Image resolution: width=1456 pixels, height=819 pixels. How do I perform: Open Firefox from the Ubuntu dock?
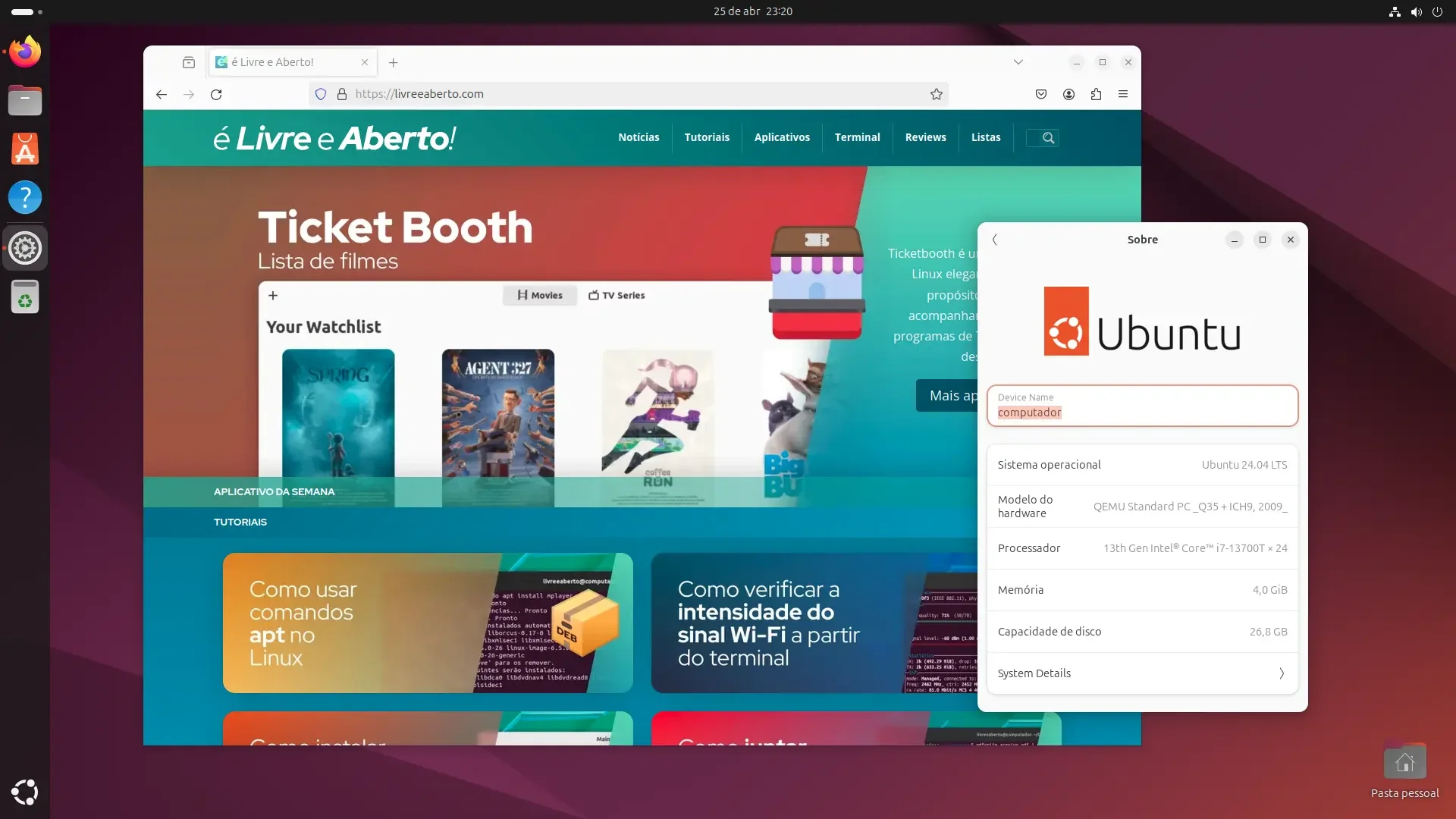[x=25, y=52]
